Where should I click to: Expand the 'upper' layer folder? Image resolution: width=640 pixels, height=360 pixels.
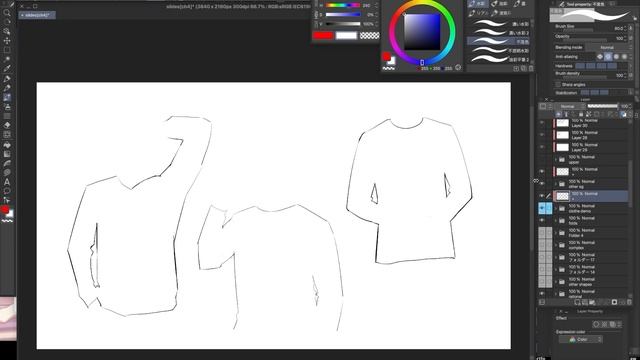coord(556,160)
